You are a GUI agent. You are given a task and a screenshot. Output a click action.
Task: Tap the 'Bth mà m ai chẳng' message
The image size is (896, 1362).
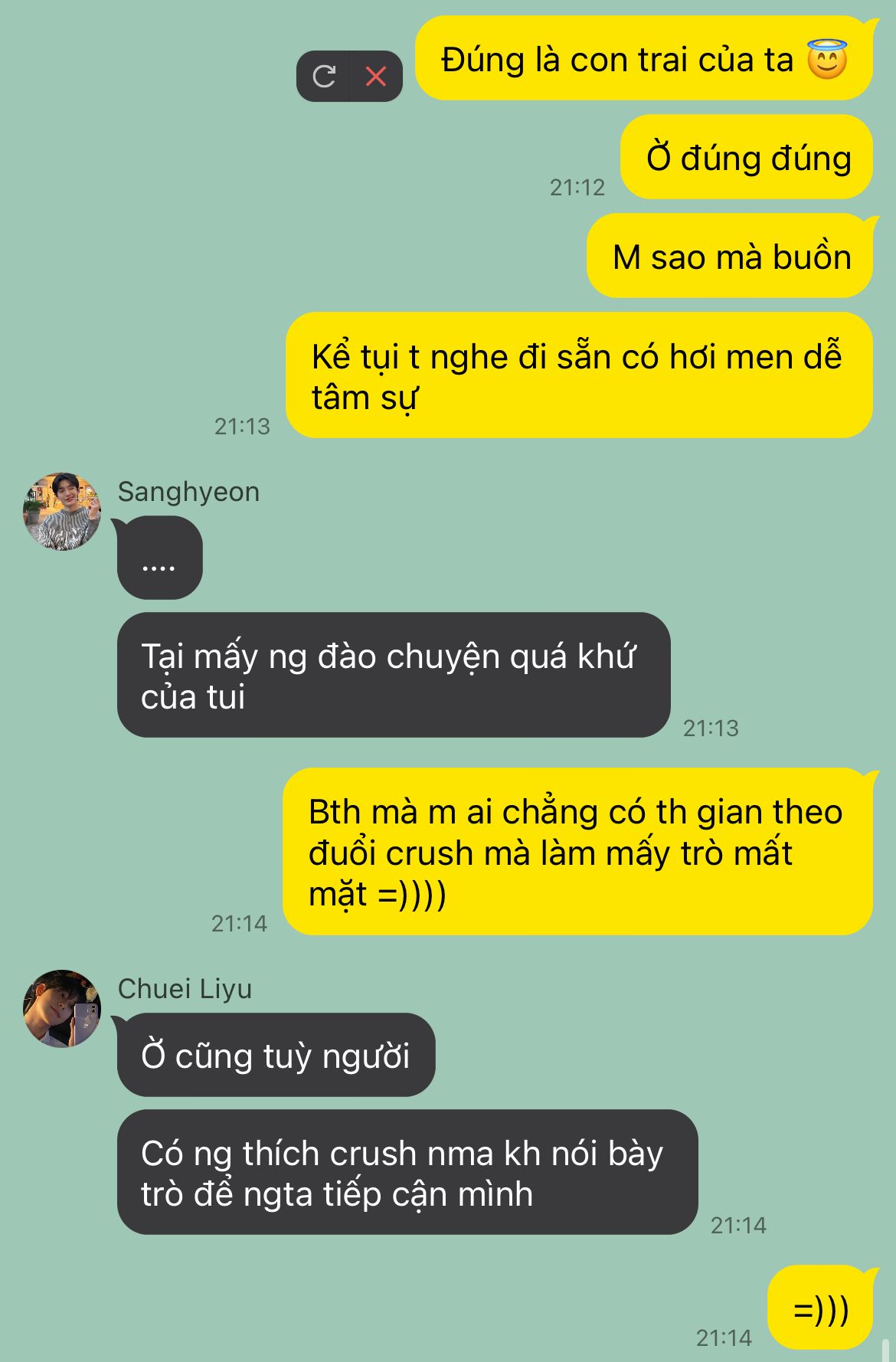578,852
